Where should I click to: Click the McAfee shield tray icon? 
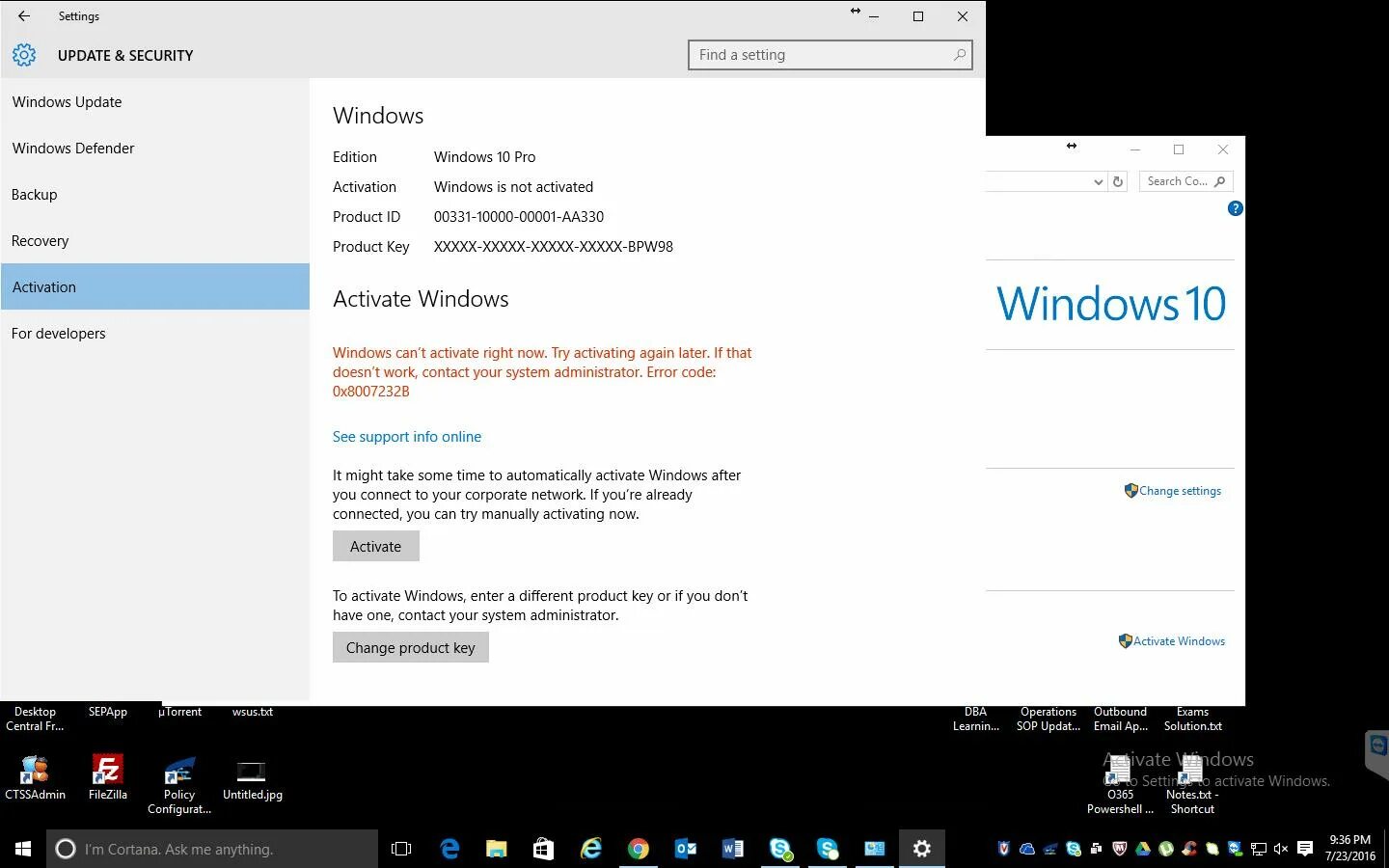click(1120, 849)
